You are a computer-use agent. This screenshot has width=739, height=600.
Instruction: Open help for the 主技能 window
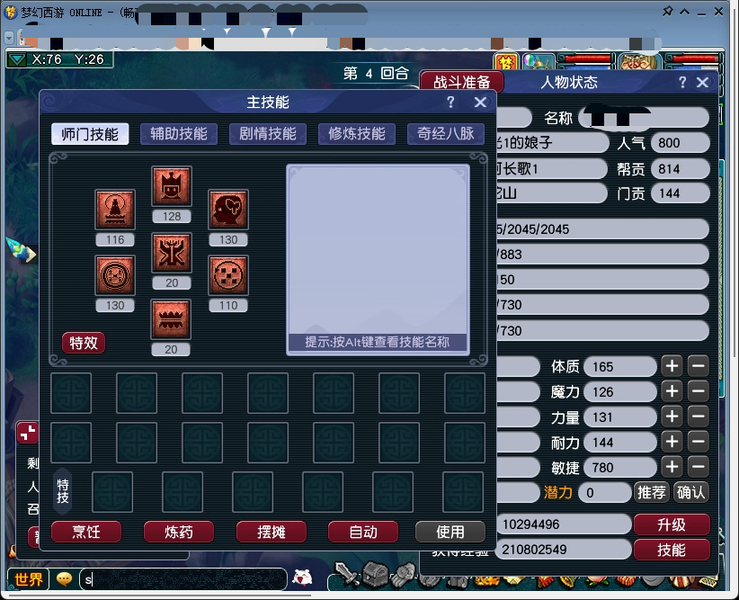pyautogui.click(x=451, y=102)
